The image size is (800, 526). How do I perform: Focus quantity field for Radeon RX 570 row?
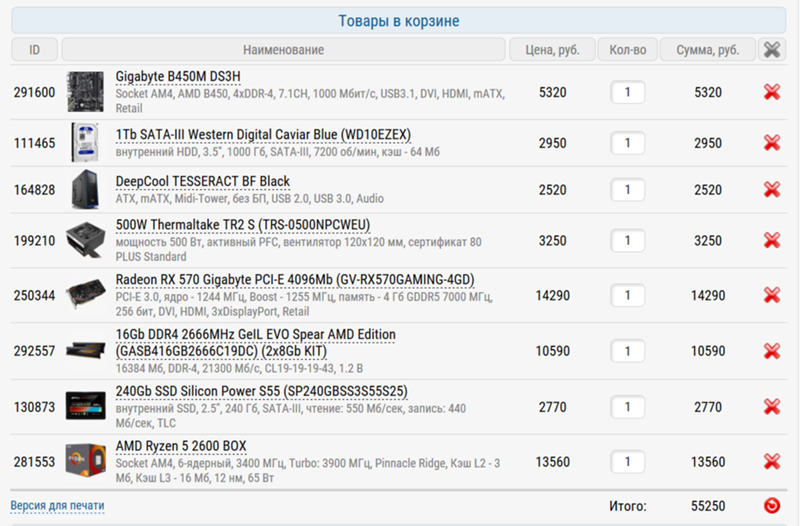click(627, 295)
